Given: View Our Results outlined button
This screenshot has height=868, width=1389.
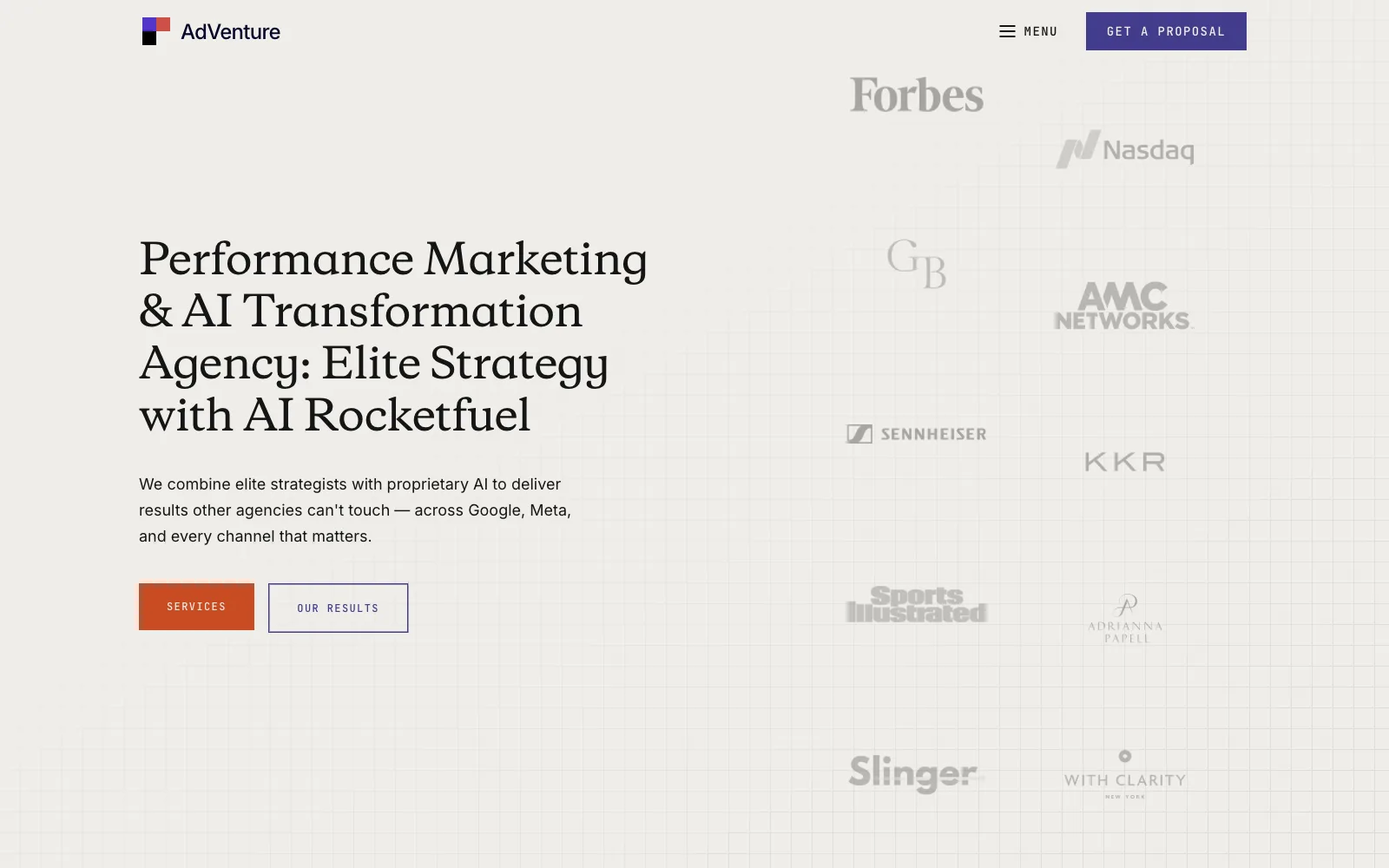Looking at the screenshot, I should (x=338, y=608).
